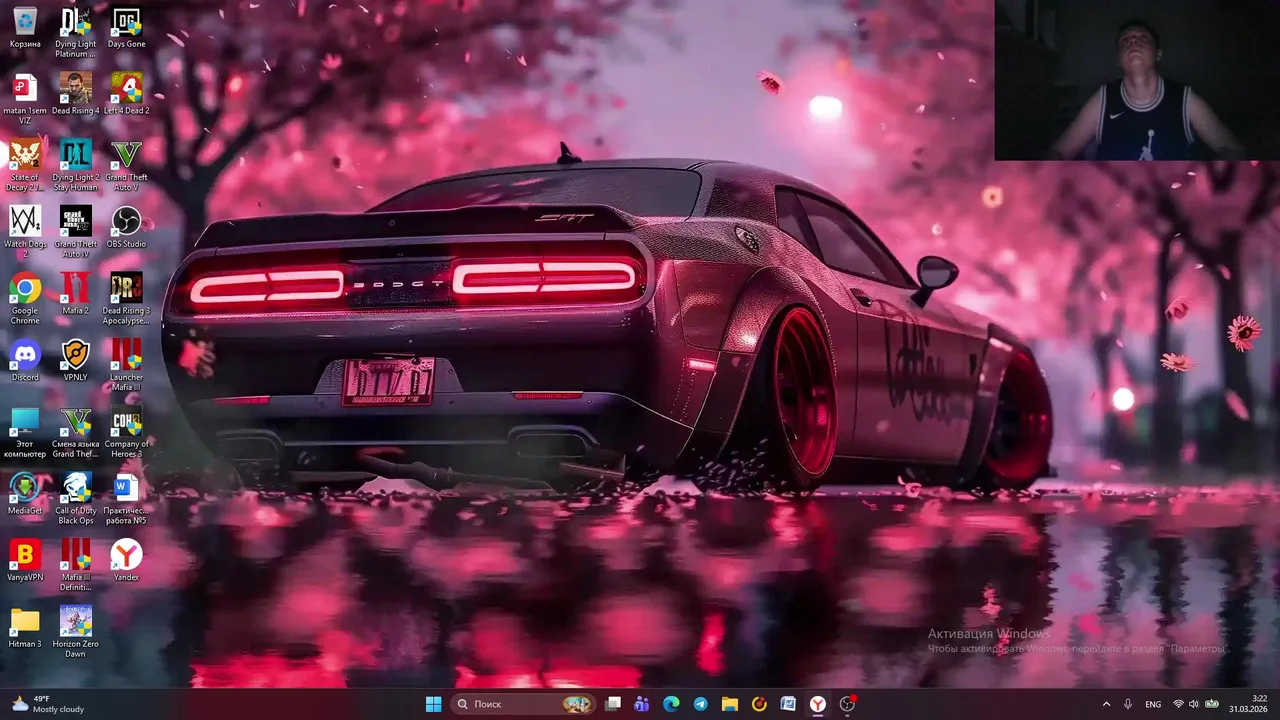Select the Recycle Bin (Корзина) desktop icon

(x=25, y=27)
